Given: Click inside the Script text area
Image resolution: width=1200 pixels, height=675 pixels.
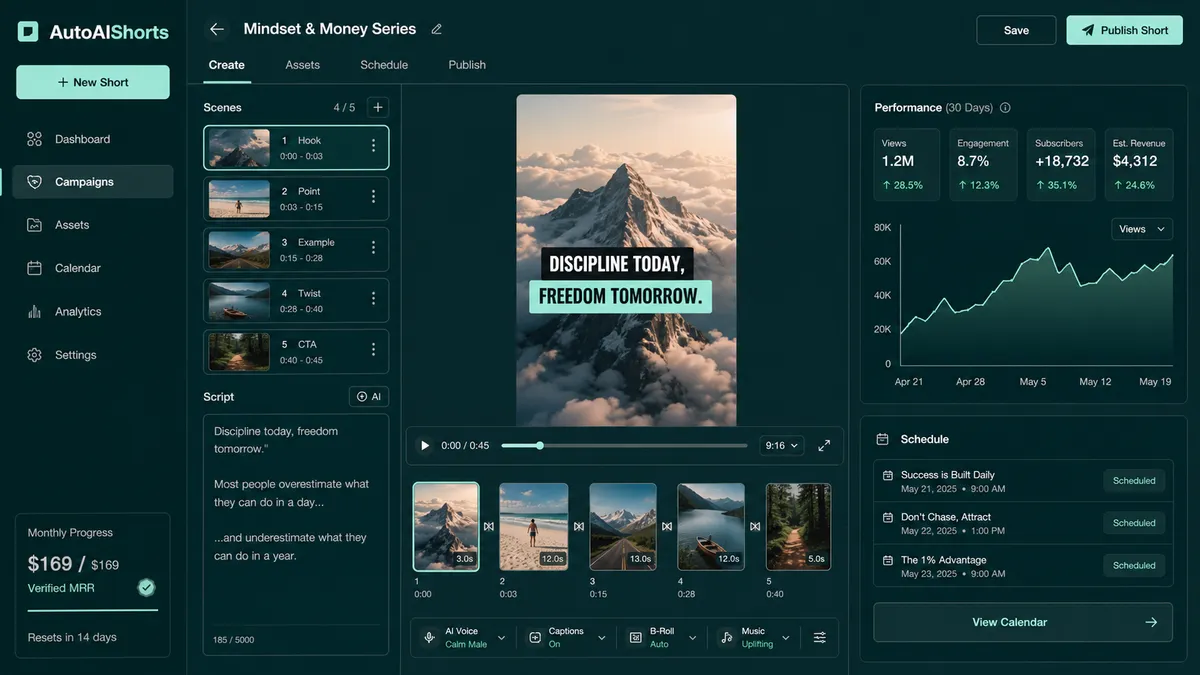Looking at the screenshot, I should coord(296,535).
